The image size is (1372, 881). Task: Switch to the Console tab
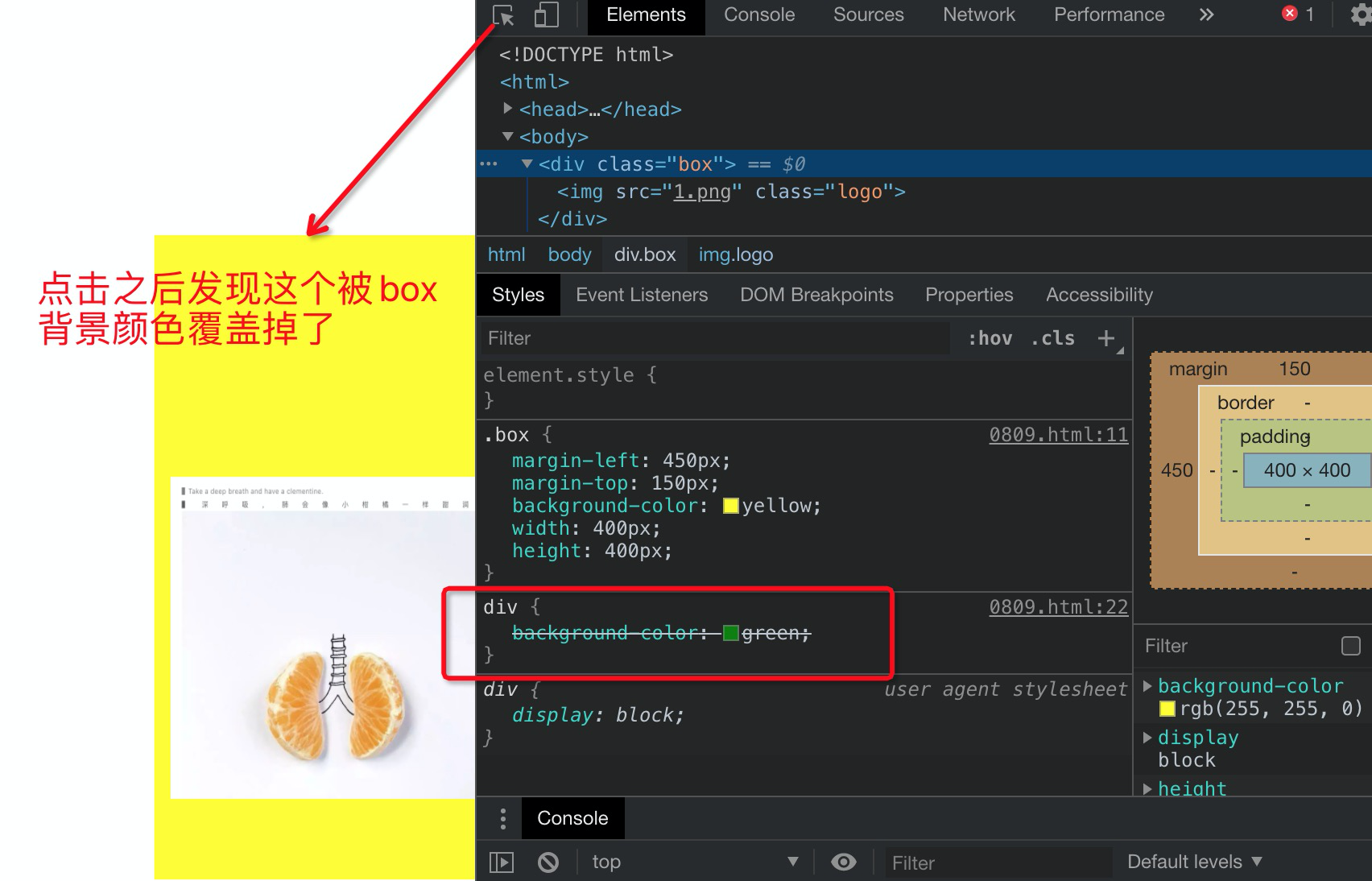point(759,15)
